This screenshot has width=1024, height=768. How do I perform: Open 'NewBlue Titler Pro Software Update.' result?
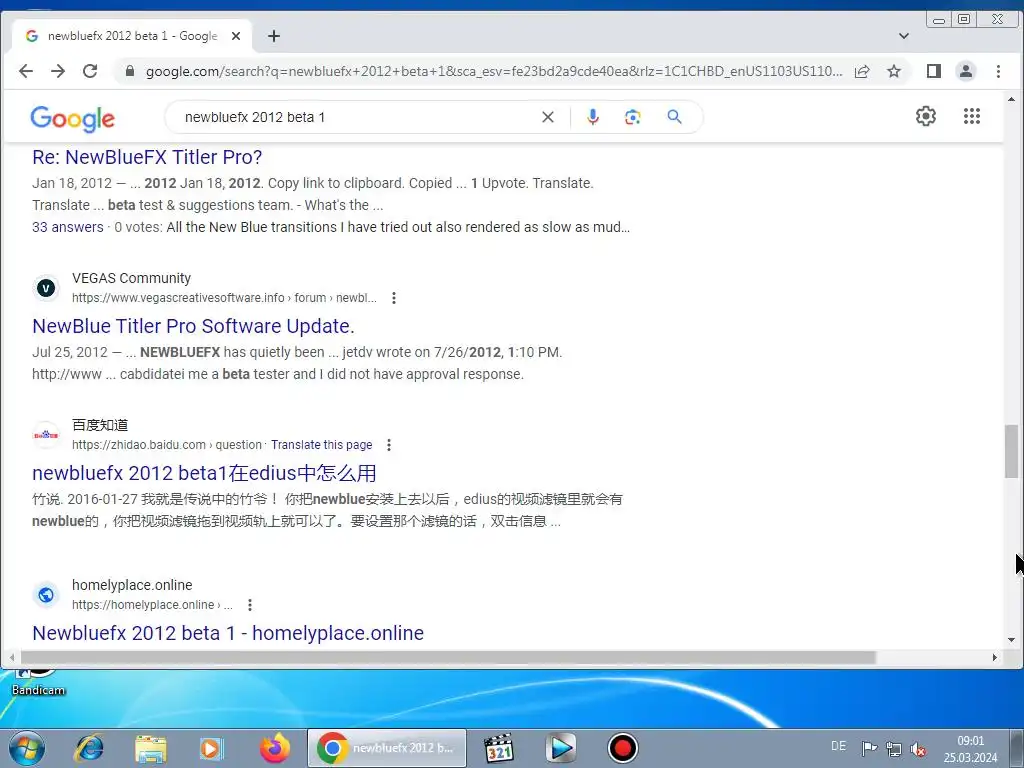193,326
